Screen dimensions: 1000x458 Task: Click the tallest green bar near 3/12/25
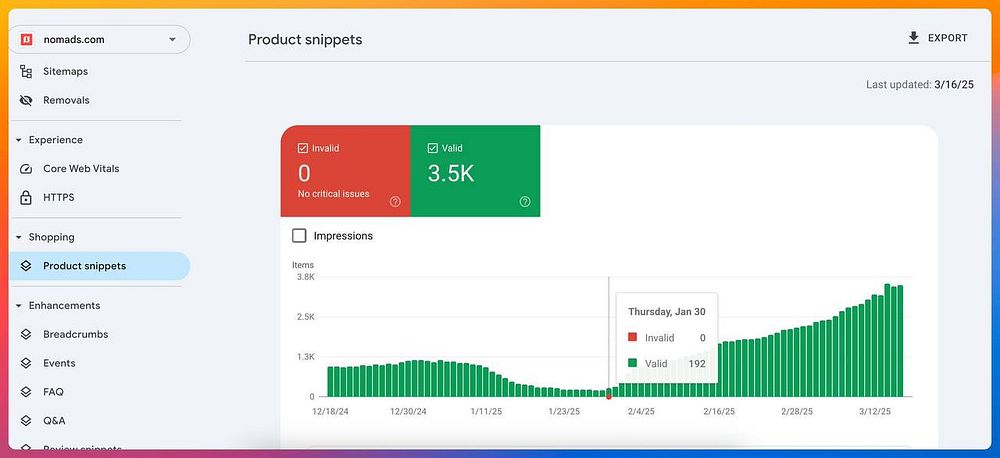(887, 340)
